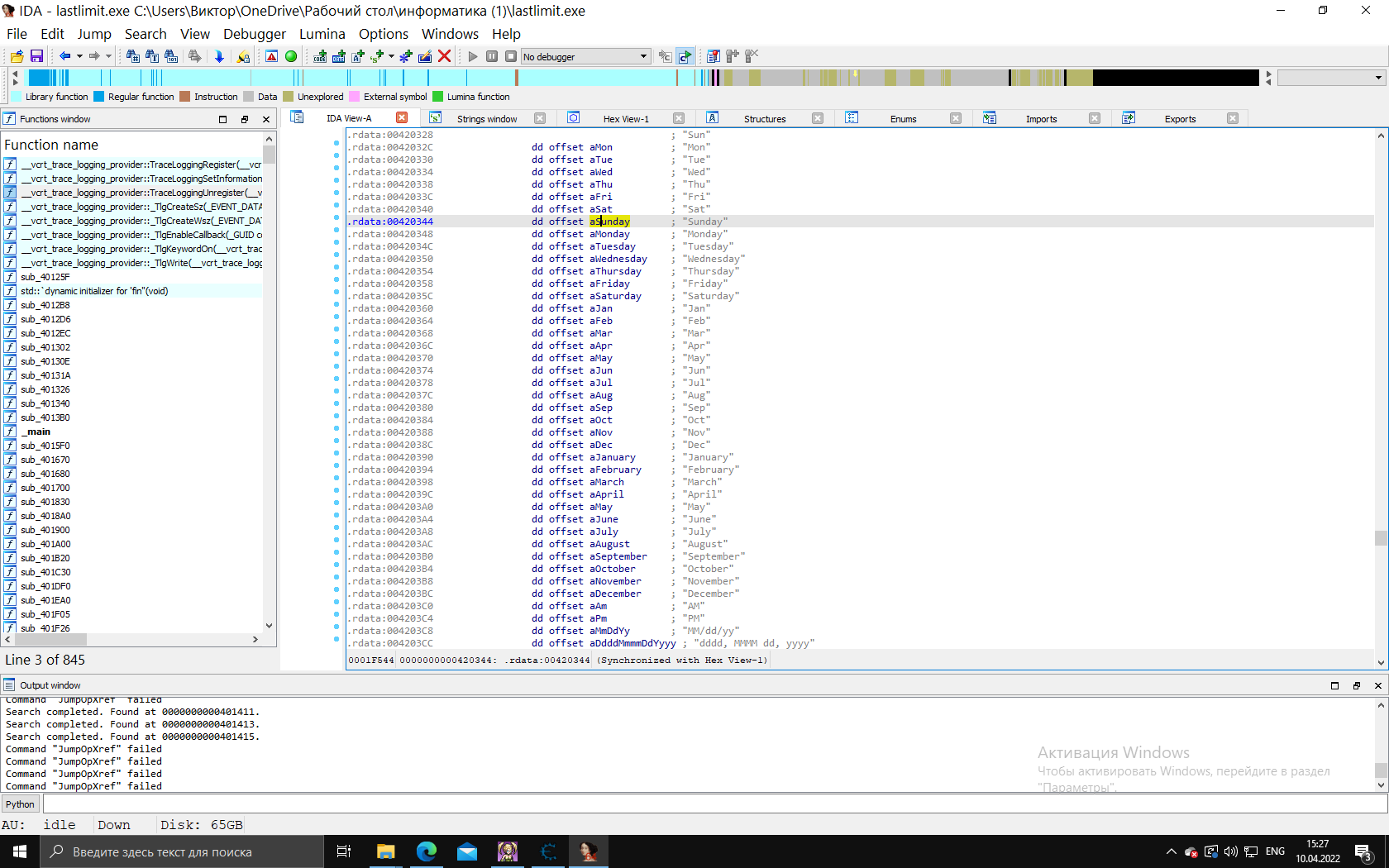Click the Python command input field
The height and width of the screenshot is (868, 1389).
point(711,804)
